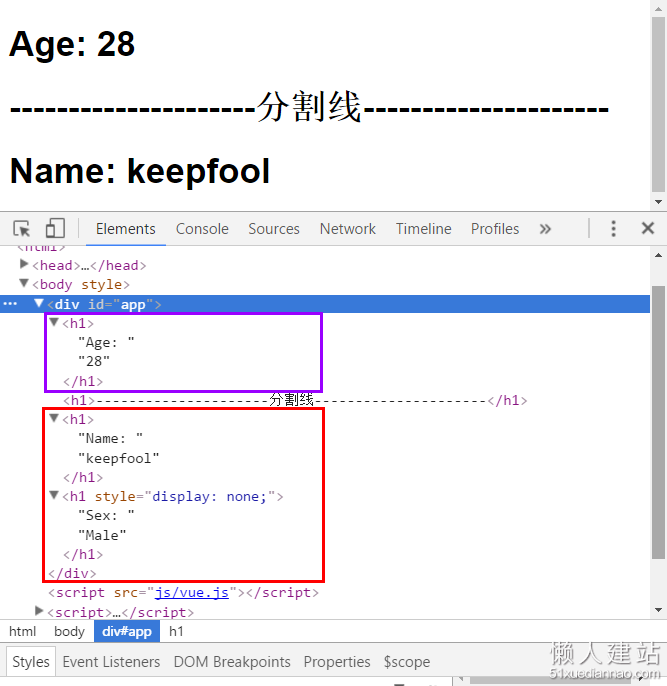Click html in the breadcrumb bar
Image resolution: width=667 pixels, height=686 pixels.
[23, 631]
